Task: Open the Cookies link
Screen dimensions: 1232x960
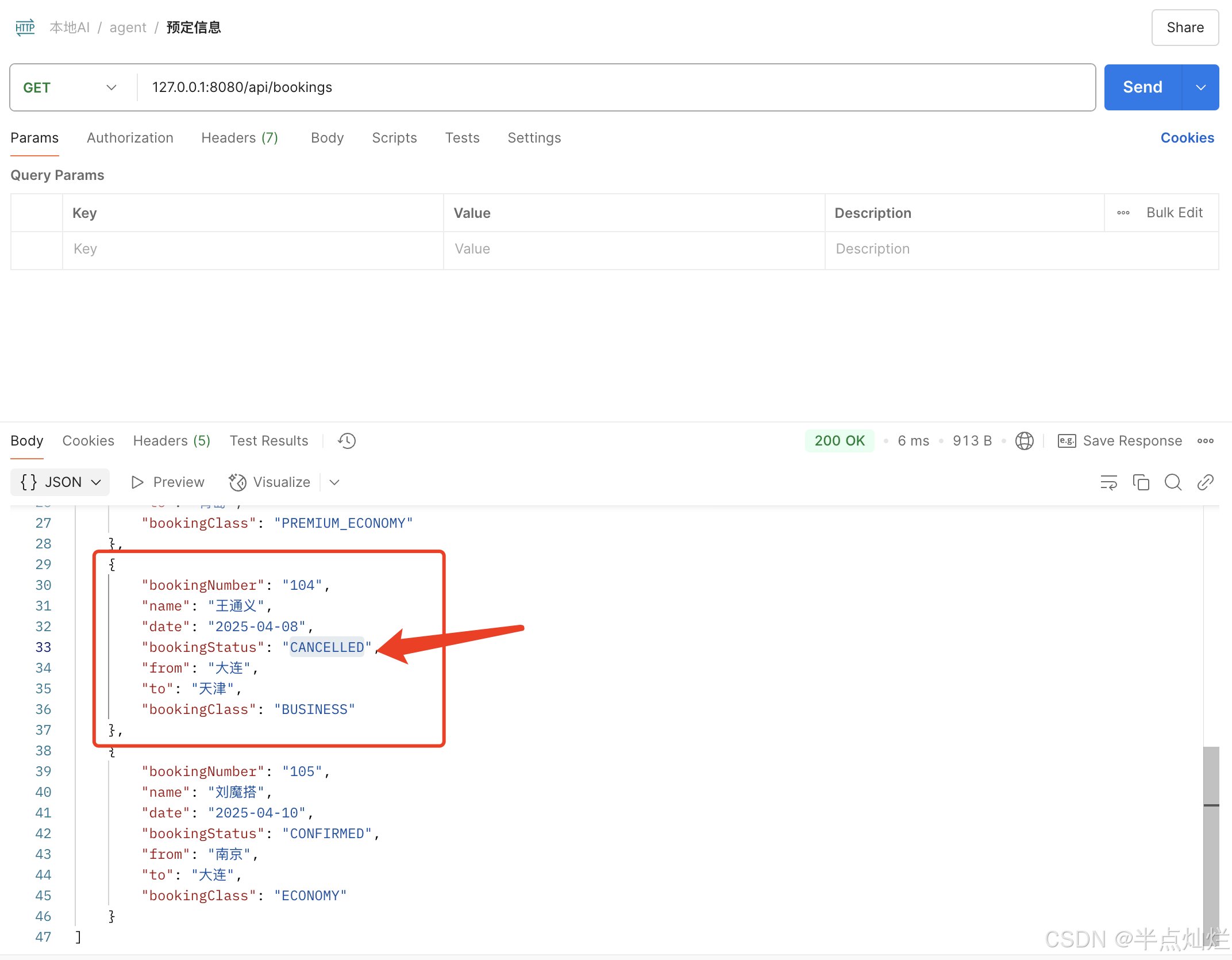Action: click(x=1187, y=138)
